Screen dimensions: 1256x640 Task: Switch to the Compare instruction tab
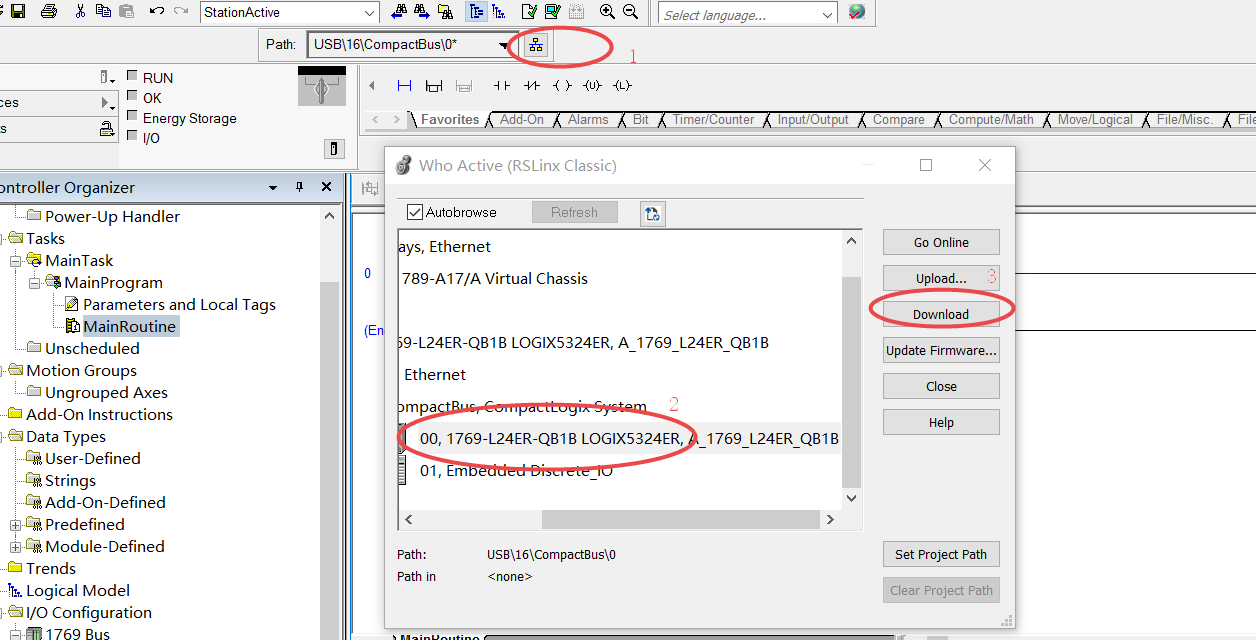(x=898, y=119)
